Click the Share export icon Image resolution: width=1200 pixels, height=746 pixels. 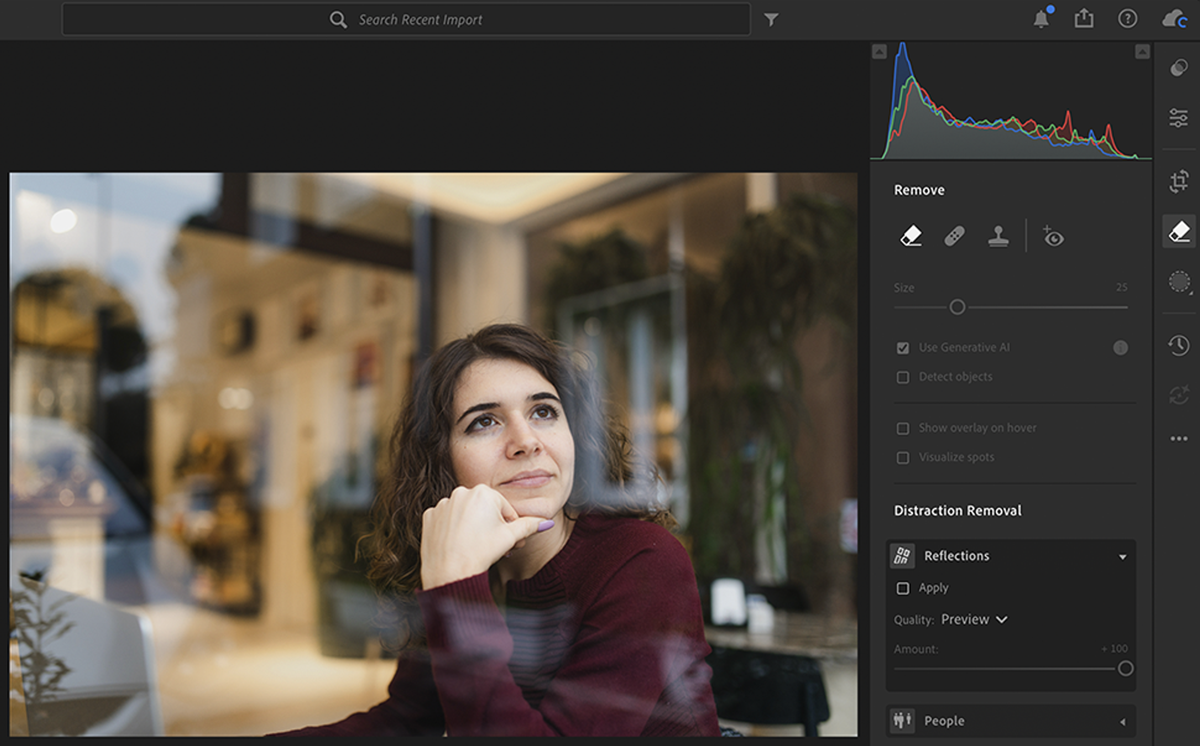click(1084, 19)
